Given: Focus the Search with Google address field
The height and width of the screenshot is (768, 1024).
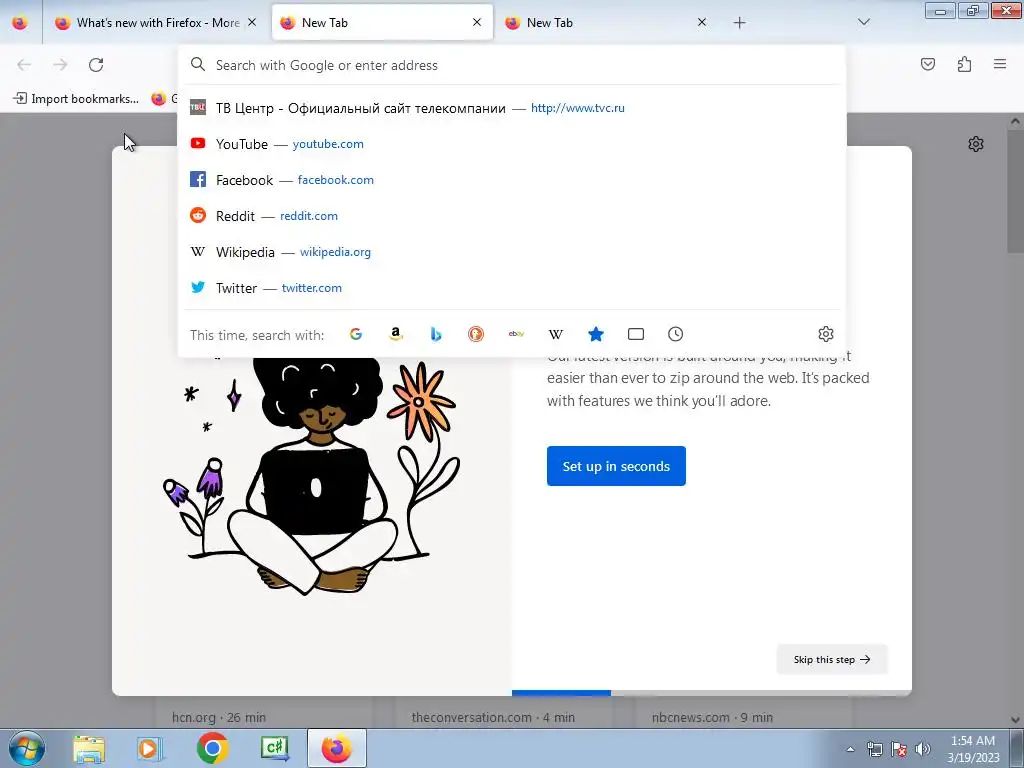Looking at the screenshot, I should point(512,65).
